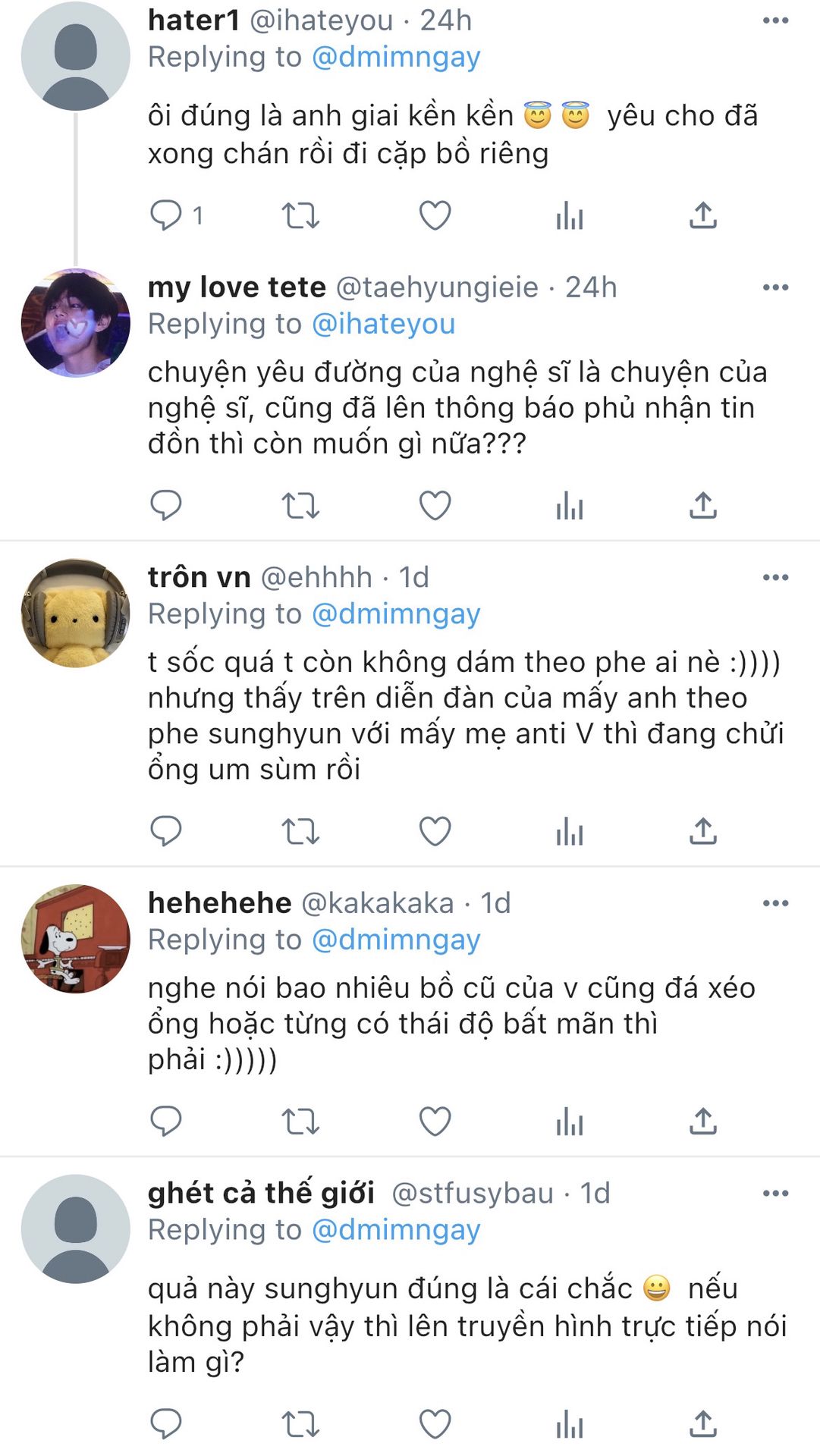
Task: Open @ihateyou mention link in reply
Action: pos(384,324)
